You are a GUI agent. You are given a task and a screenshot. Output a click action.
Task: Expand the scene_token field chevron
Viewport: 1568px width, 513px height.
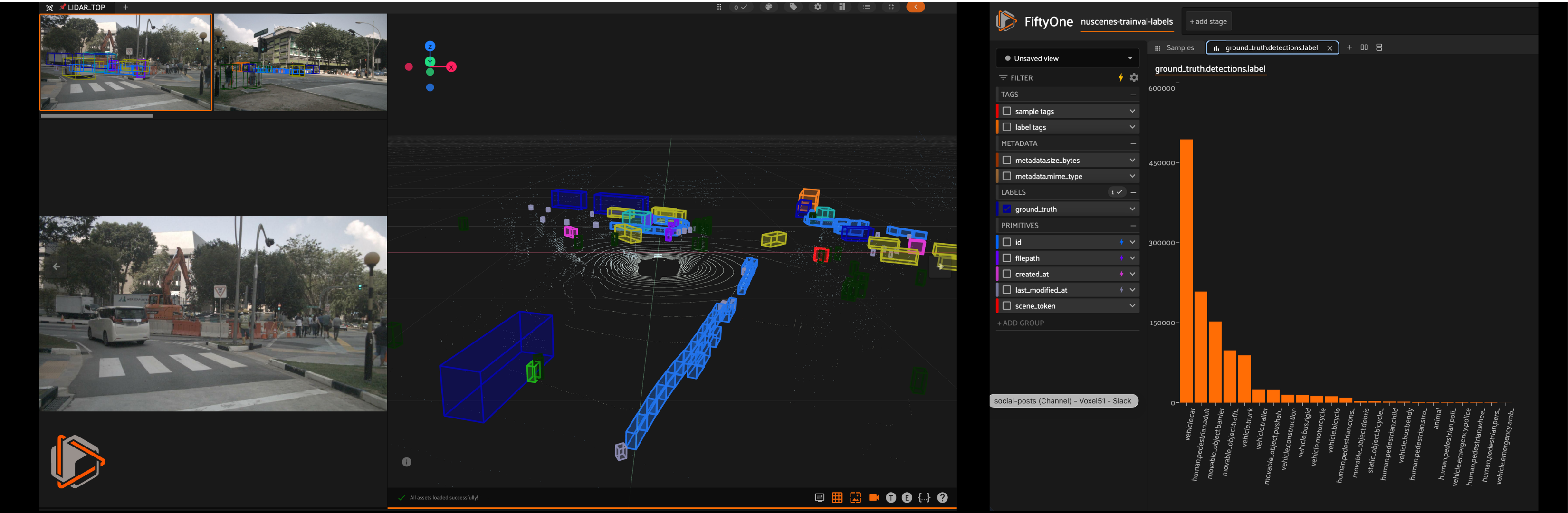tap(1132, 305)
